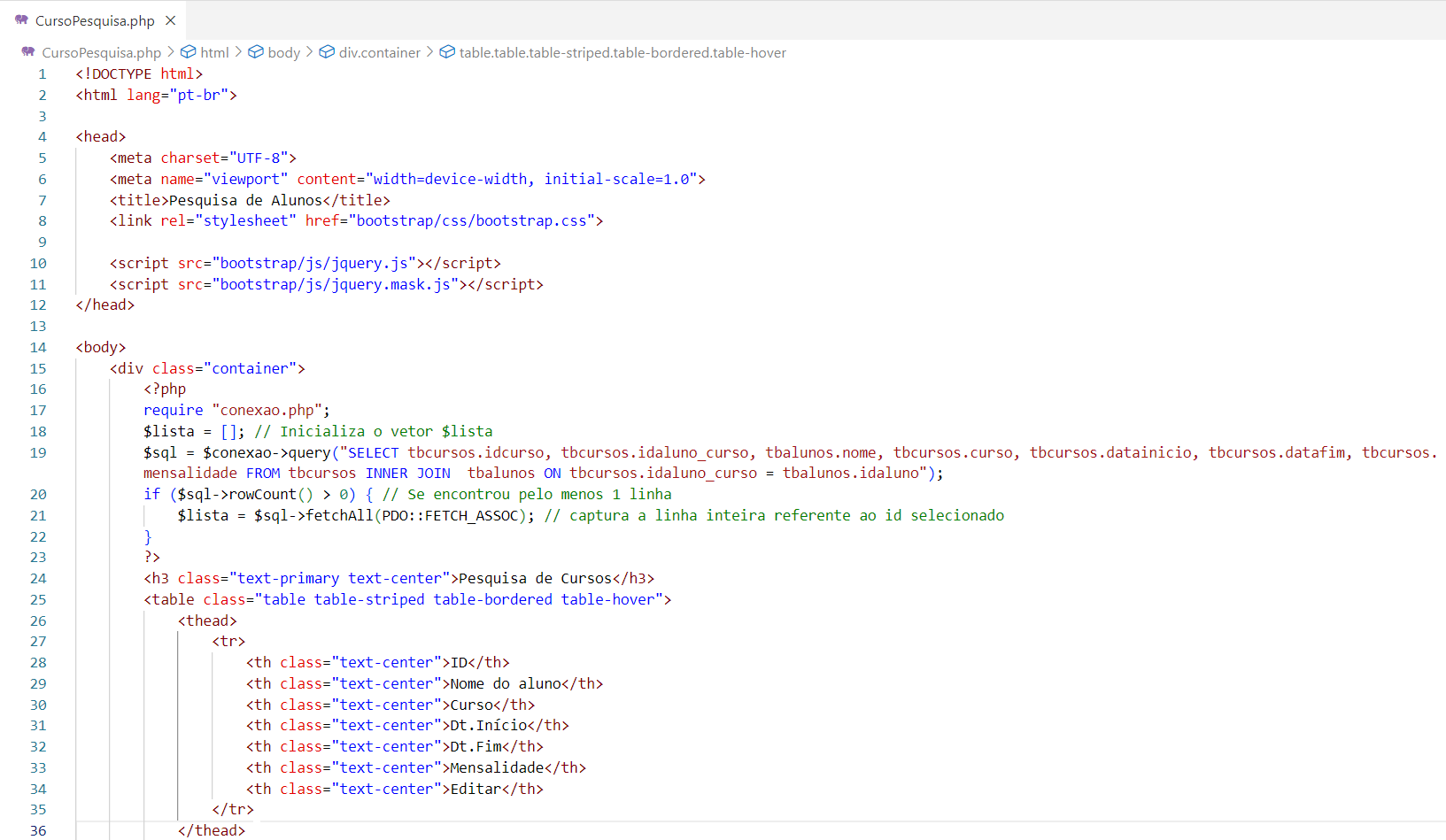Viewport: 1446px width, 840px height.
Task: Click the PHP elephant icon on the editor tab
Action: (21, 19)
